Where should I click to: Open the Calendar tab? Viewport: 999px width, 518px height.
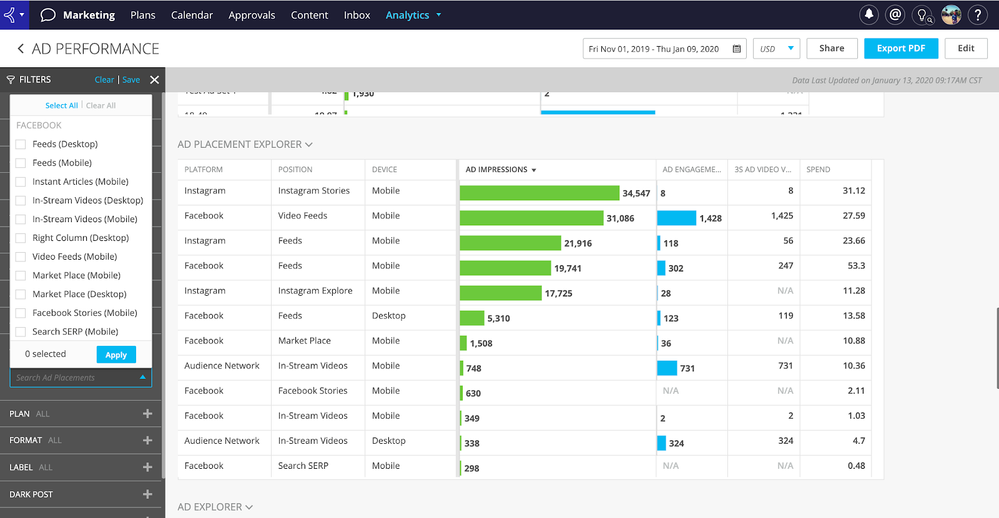click(x=192, y=15)
